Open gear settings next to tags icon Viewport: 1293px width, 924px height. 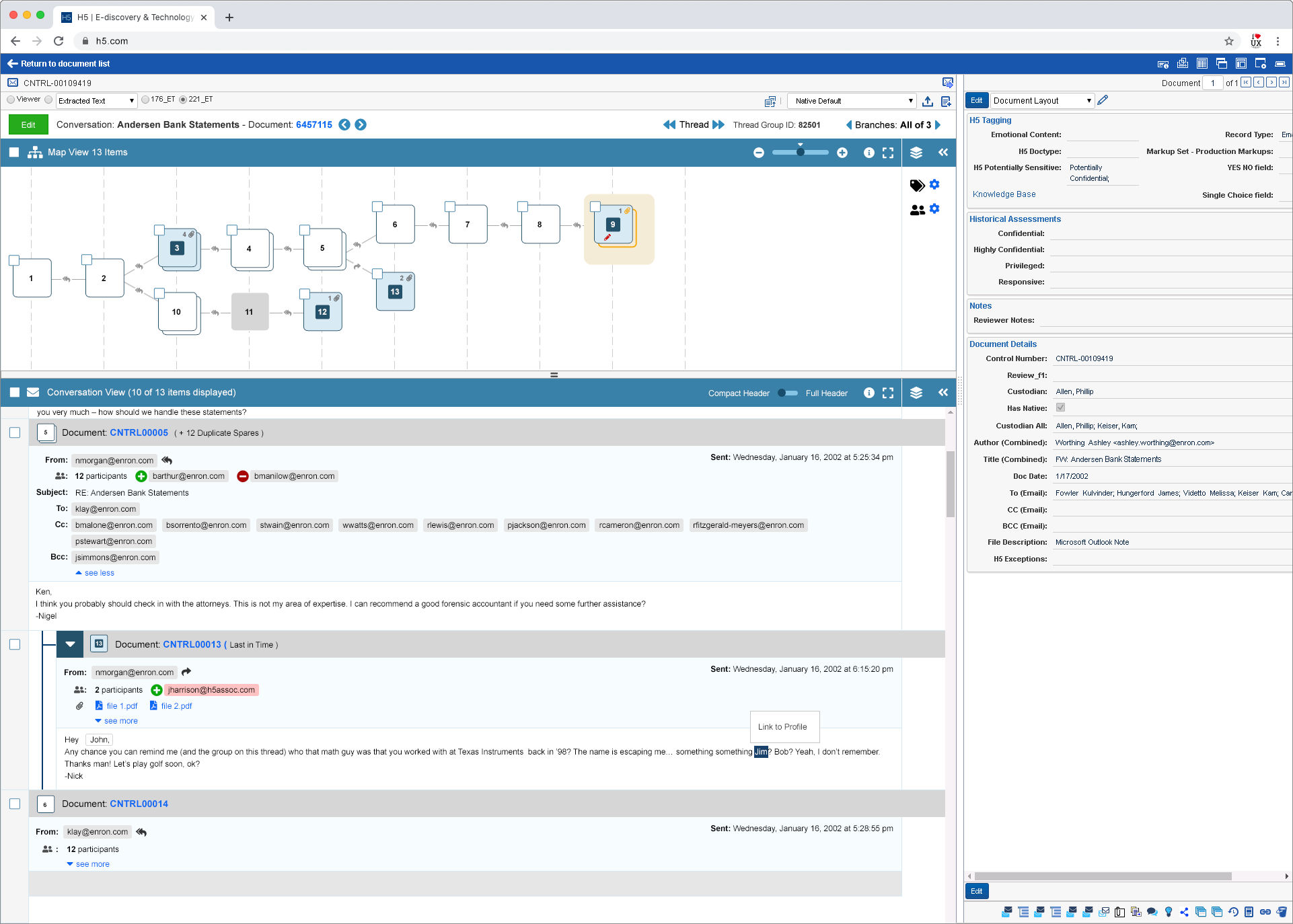click(934, 184)
